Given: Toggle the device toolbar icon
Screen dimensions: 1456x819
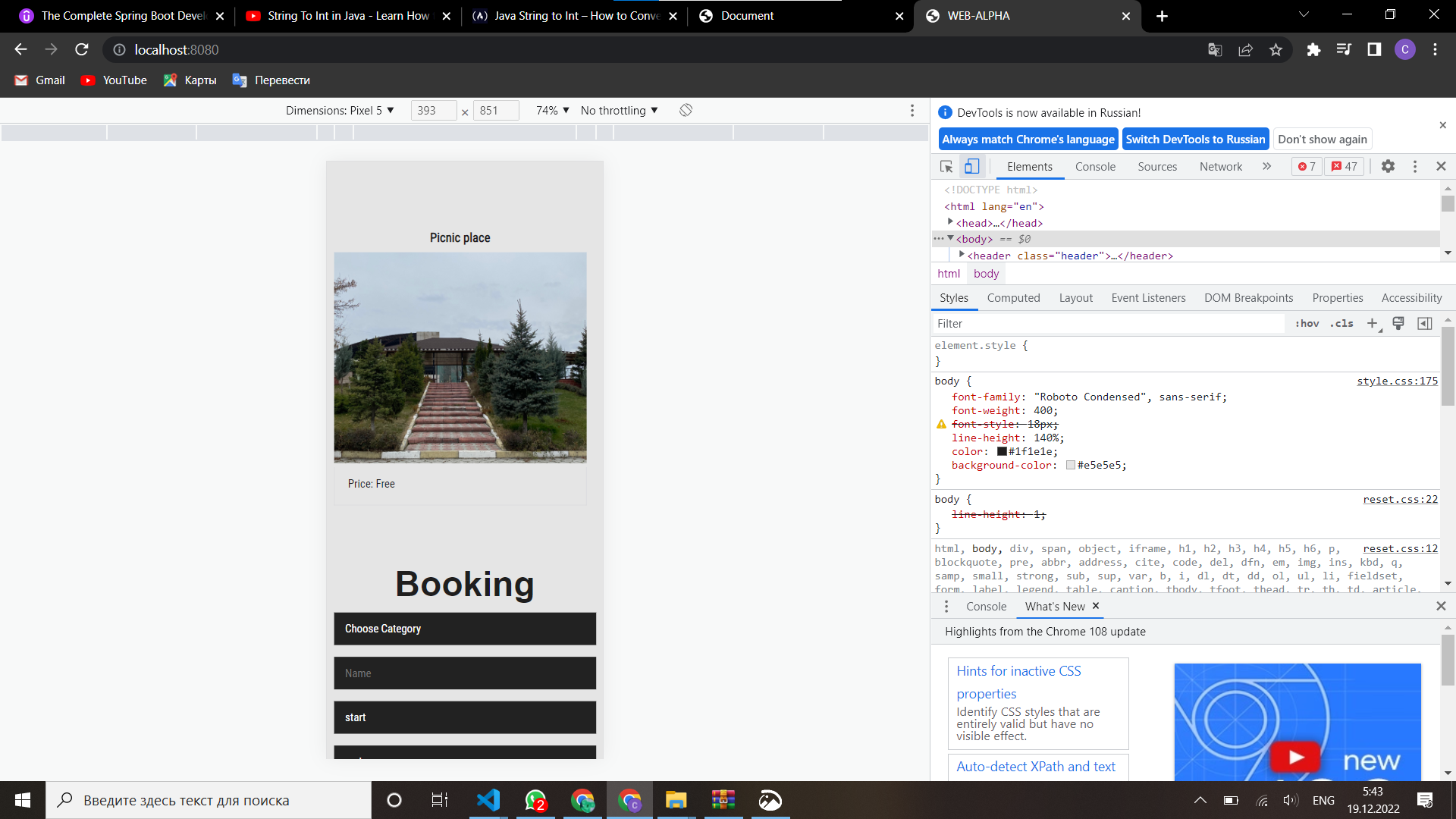Looking at the screenshot, I should coord(971,167).
